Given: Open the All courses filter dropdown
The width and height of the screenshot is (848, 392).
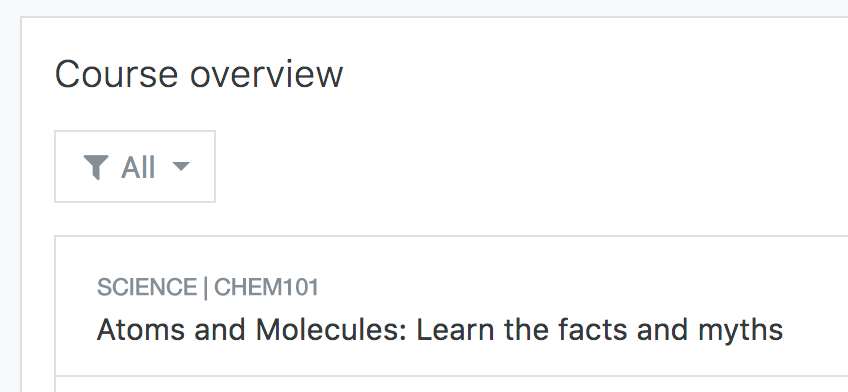Looking at the screenshot, I should pos(135,167).
